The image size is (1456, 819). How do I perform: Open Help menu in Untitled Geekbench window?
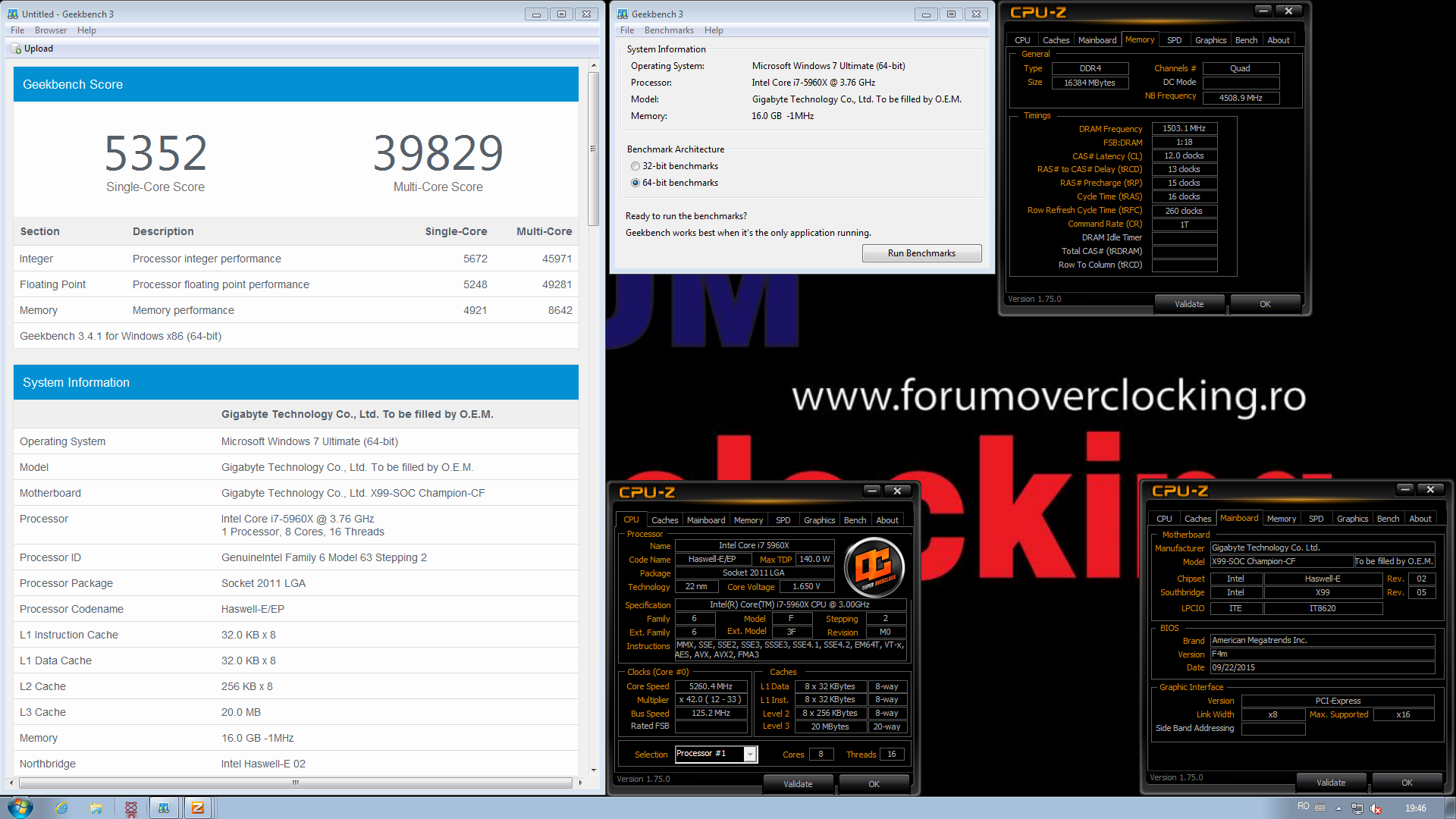point(86,30)
